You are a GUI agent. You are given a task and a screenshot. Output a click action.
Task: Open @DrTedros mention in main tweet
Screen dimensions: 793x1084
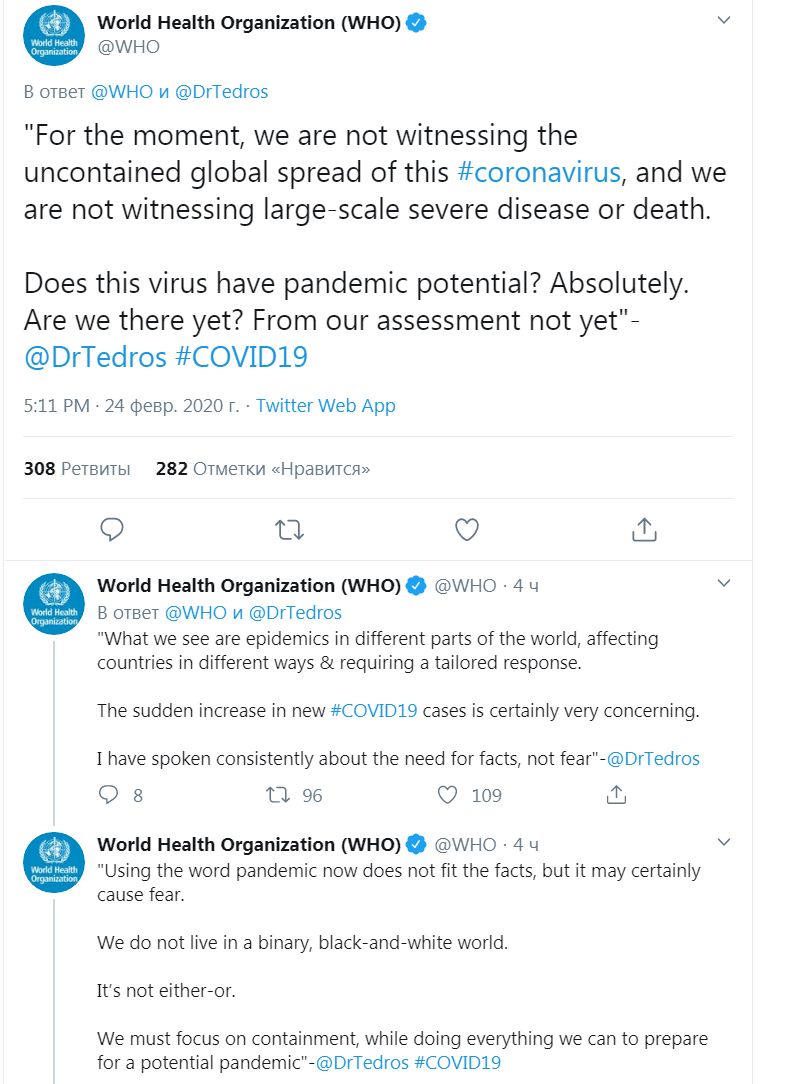(x=95, y=356)
